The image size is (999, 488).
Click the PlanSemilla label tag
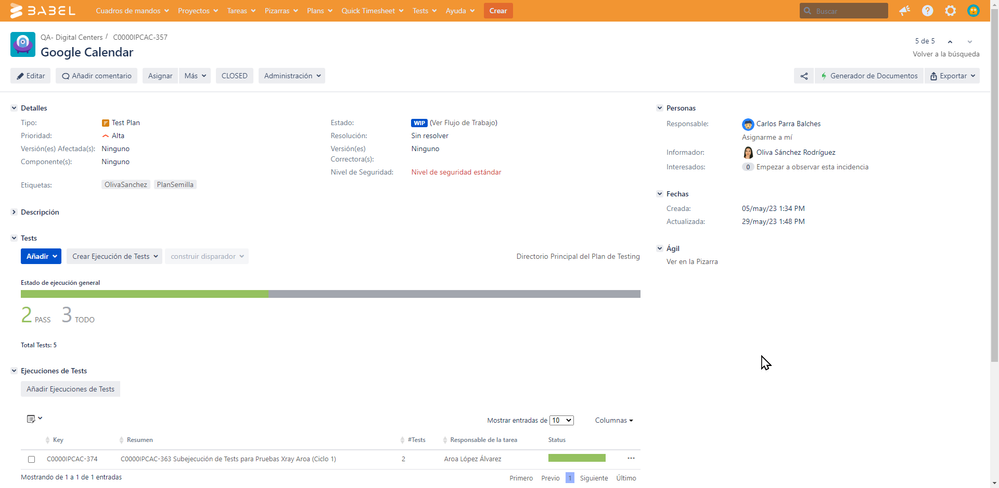coord(175,185)
